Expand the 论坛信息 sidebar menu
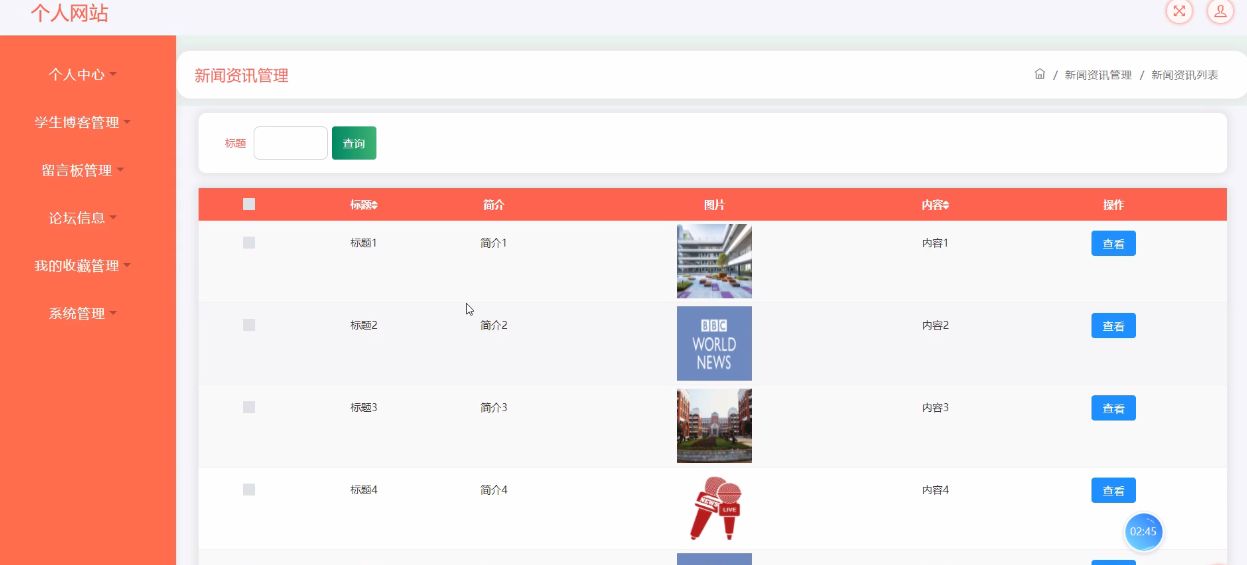 pos(83,218)
